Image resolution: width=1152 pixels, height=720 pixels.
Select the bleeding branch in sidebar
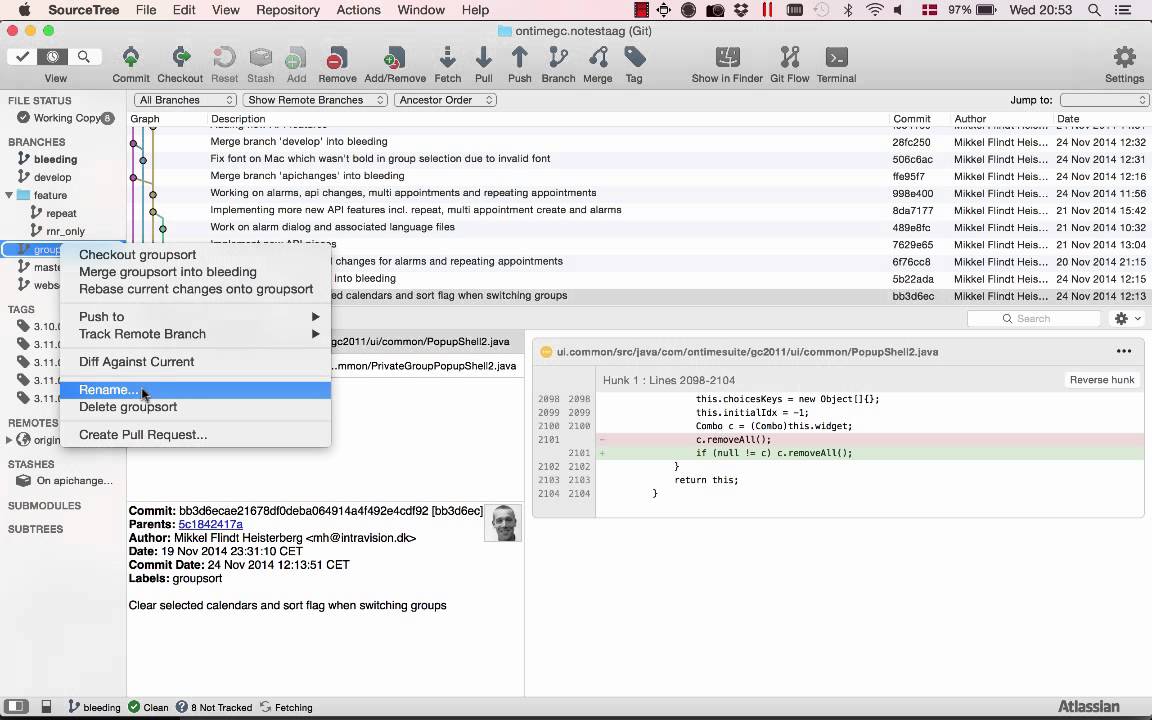[55, 159]
